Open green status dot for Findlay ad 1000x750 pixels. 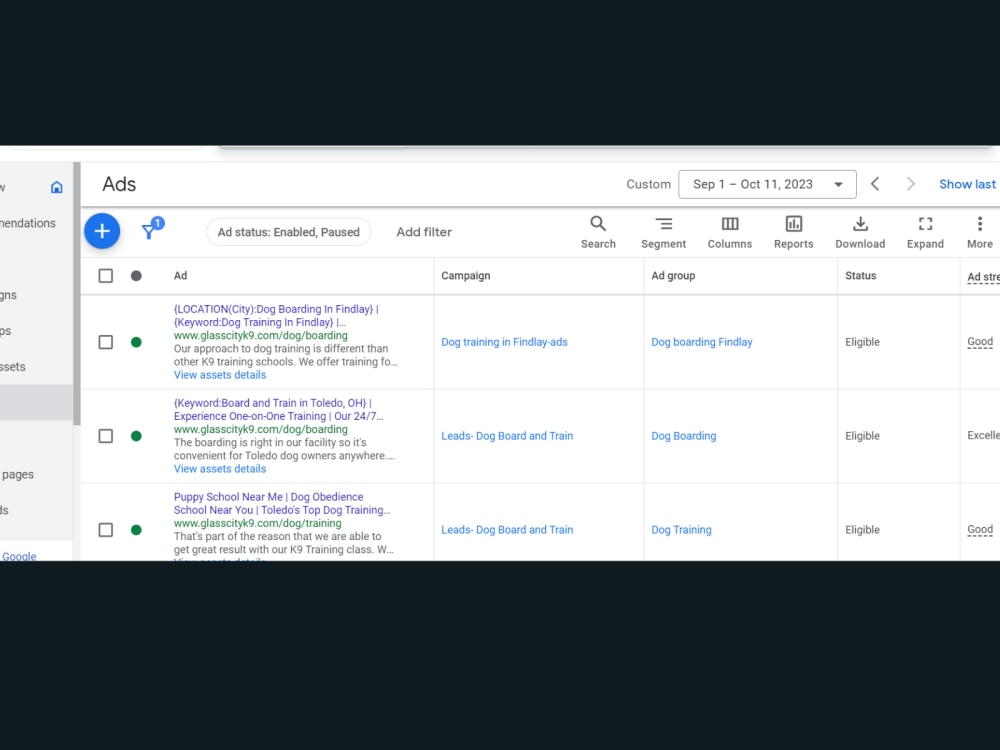point(136,342)
